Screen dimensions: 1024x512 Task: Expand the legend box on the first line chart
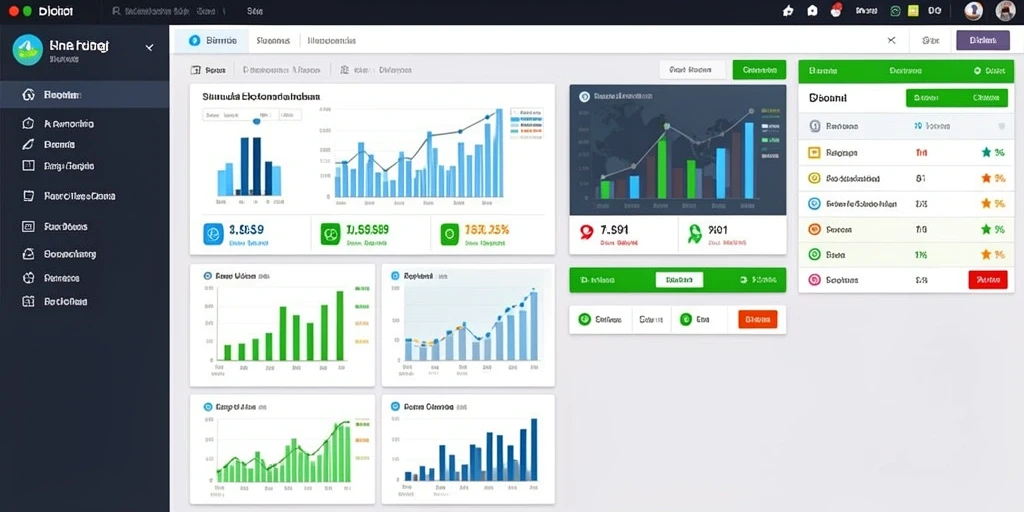(526, 121)
